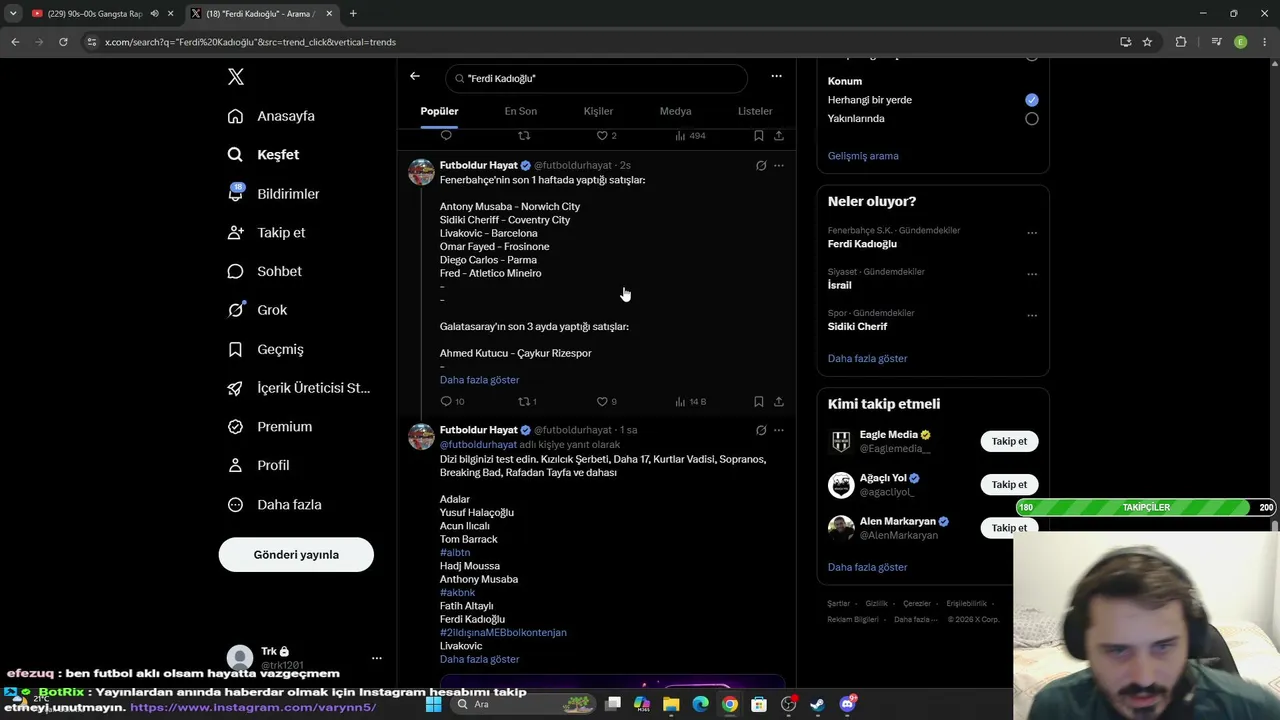The image size is (1280, 720).
Task: Open more menu on the dizi bilgisi post
Action: (x=779, y=430)
